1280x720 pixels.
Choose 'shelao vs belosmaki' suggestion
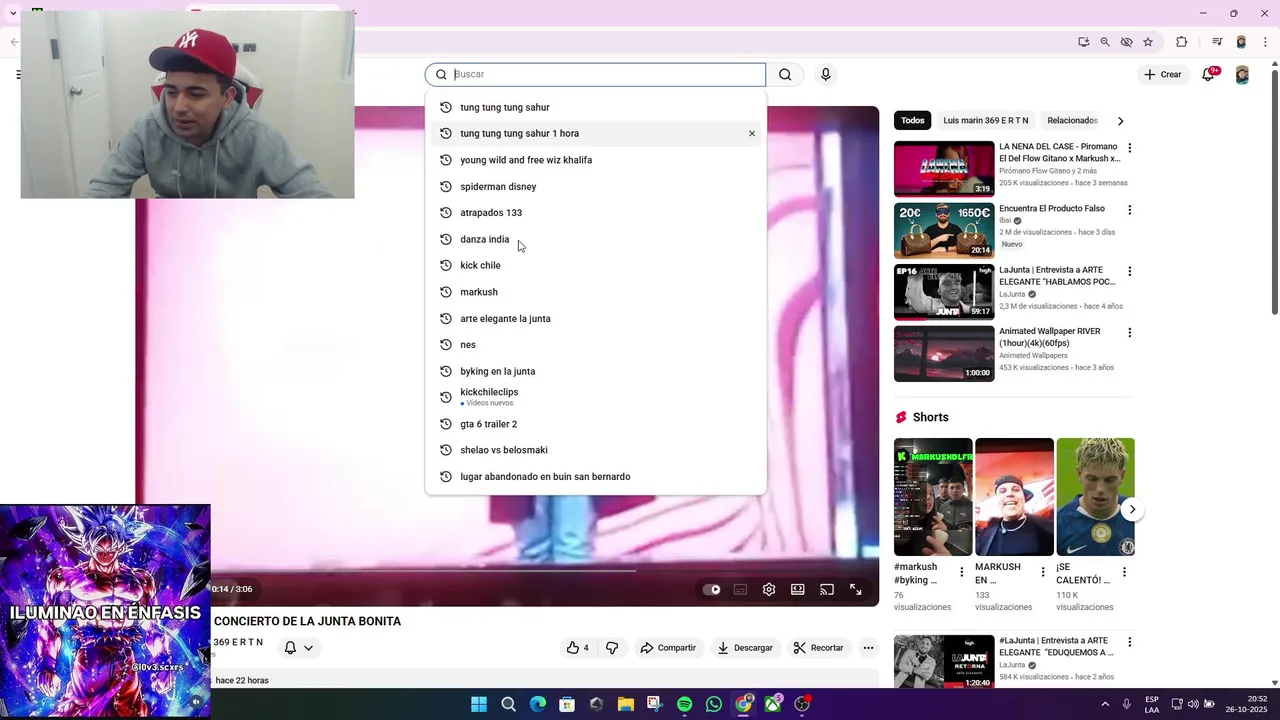coord(596,450)
